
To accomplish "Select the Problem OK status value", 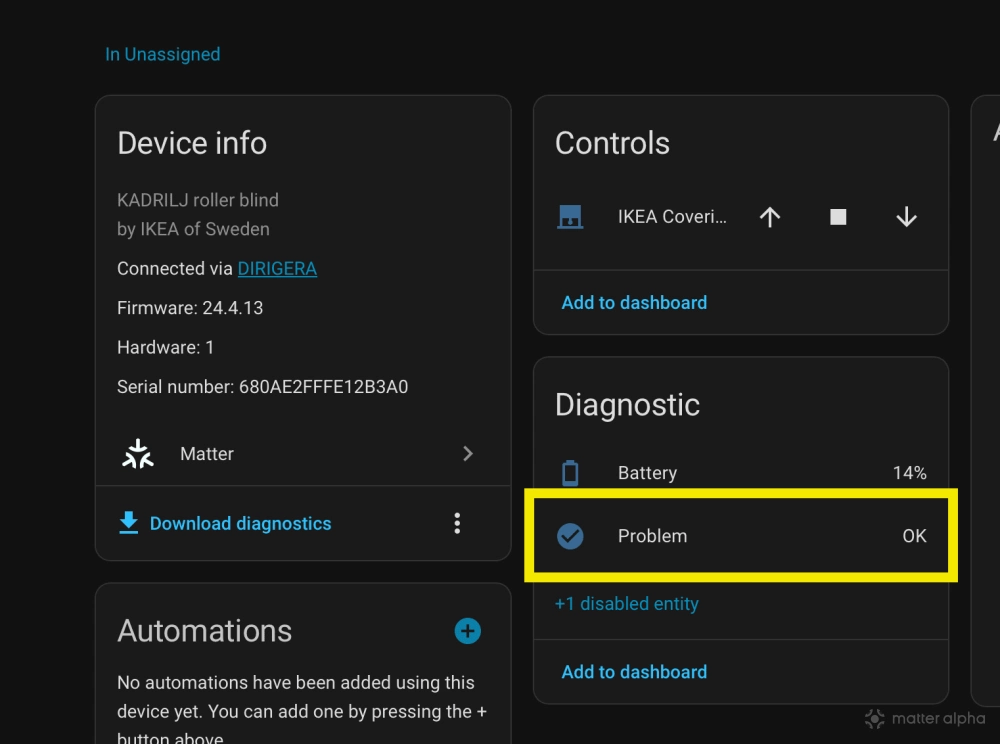I will point(914,536).
